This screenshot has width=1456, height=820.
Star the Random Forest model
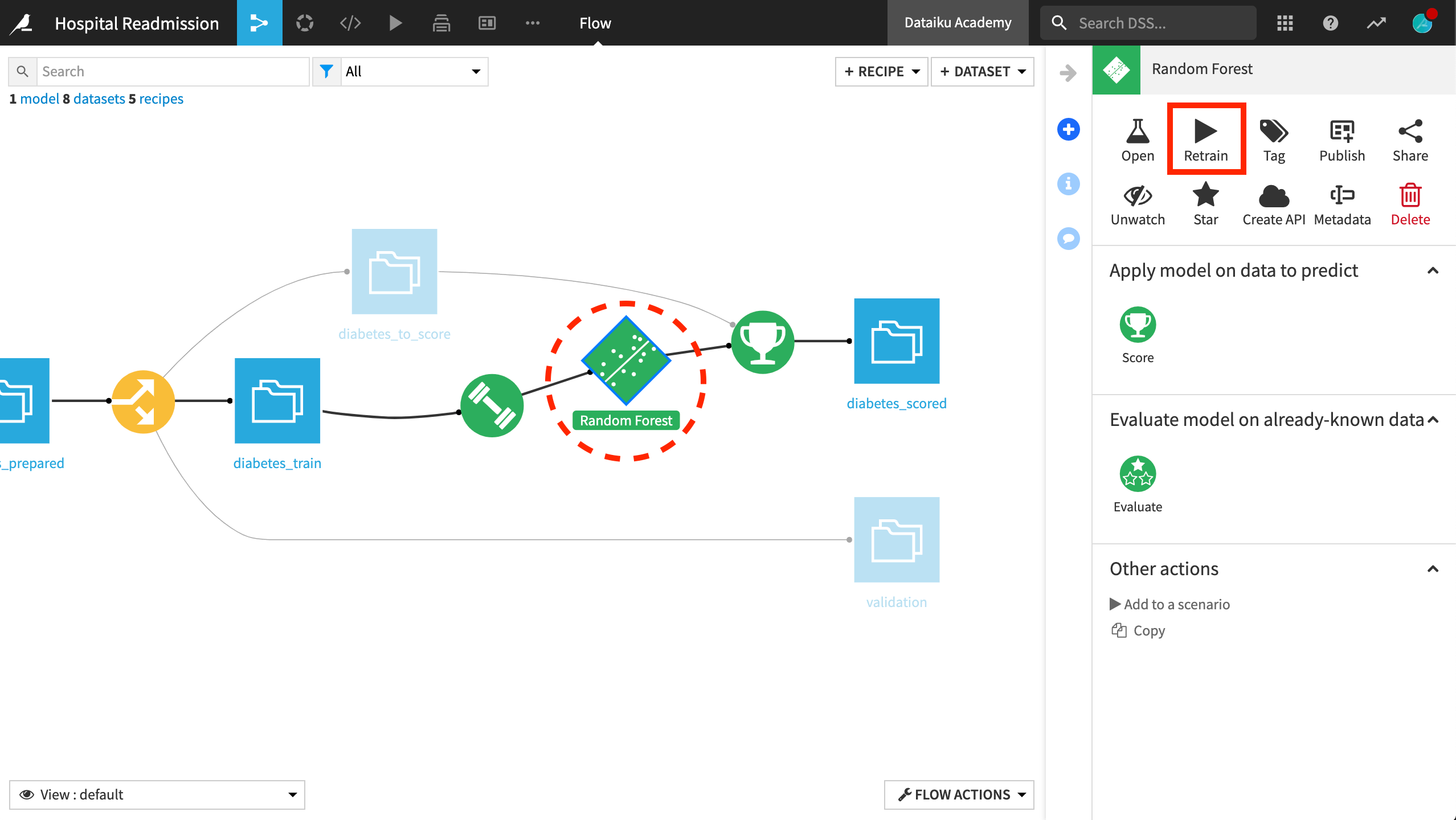click(1206, 205)
